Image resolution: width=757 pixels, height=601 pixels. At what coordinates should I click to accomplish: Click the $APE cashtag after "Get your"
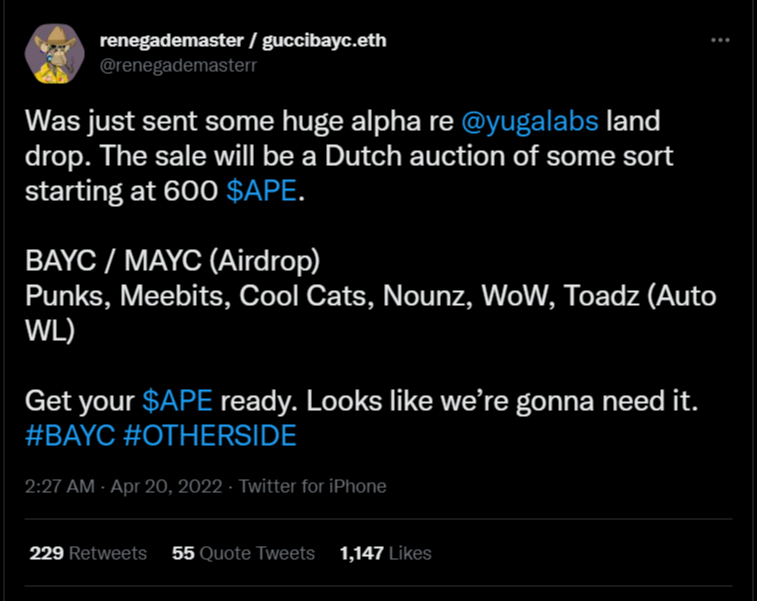pyautogui.click(x=177, y=401)
